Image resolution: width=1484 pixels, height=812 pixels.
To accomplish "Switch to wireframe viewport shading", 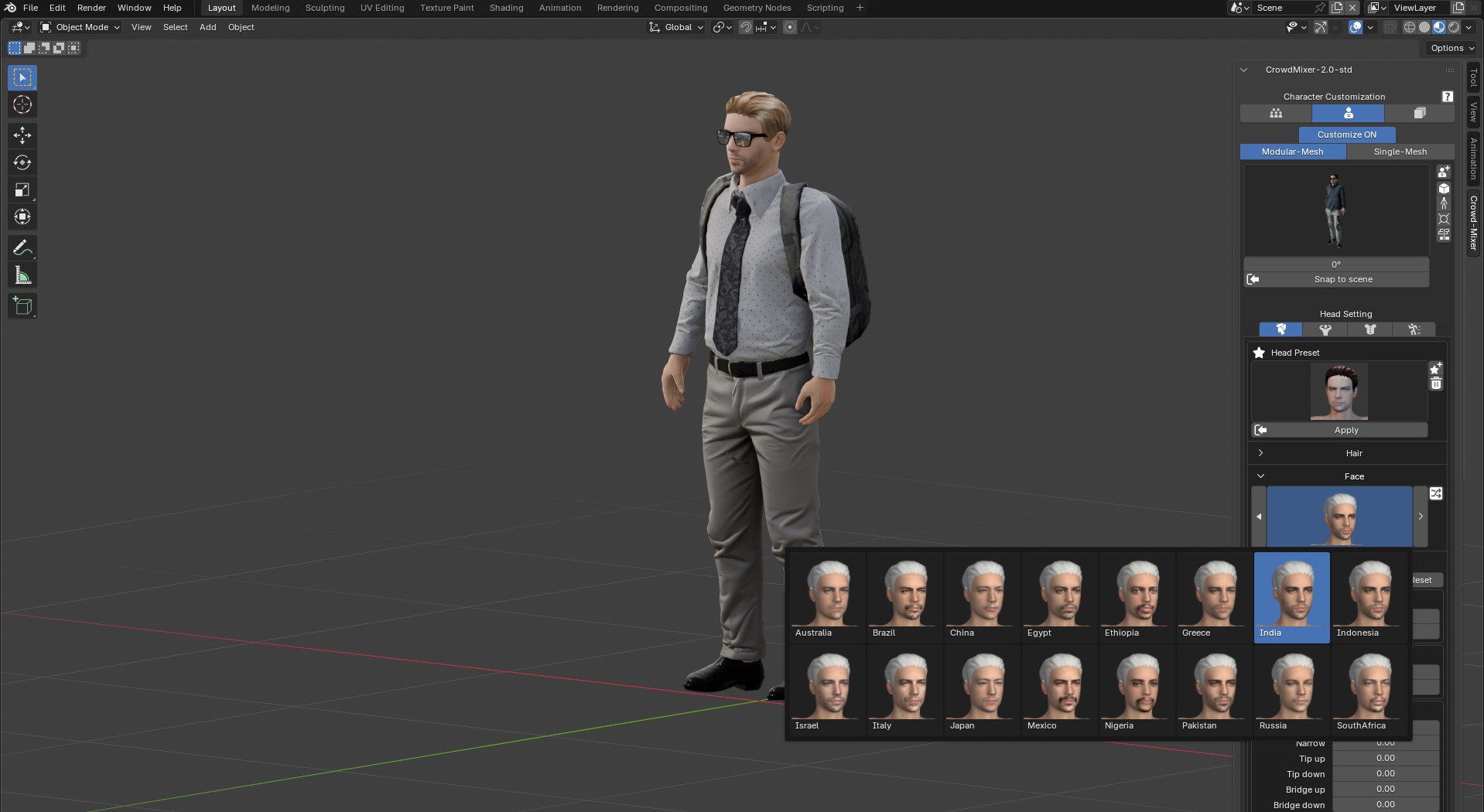I will 1410,27.
